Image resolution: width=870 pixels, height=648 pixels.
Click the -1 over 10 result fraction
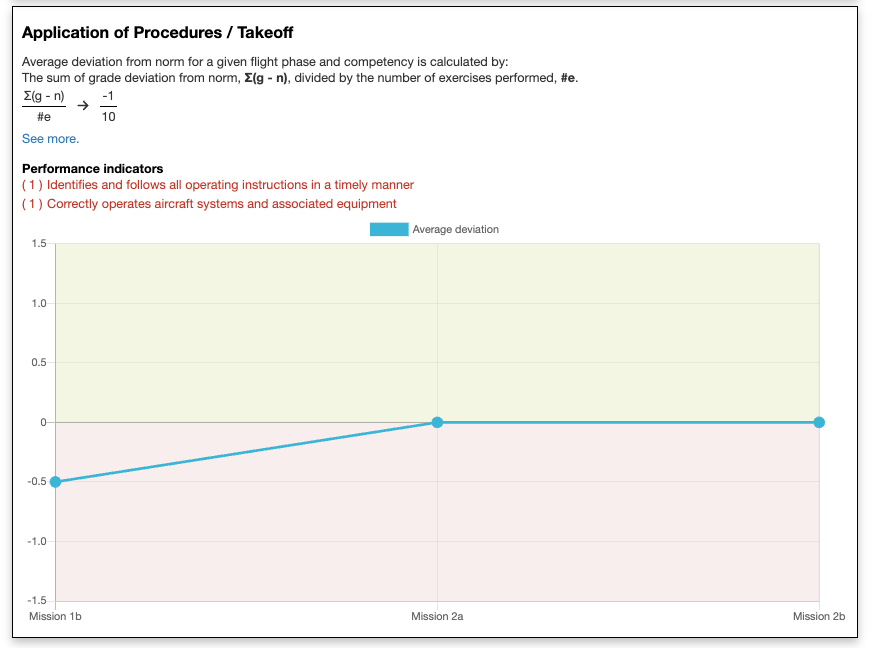click(x=108, y=106)
